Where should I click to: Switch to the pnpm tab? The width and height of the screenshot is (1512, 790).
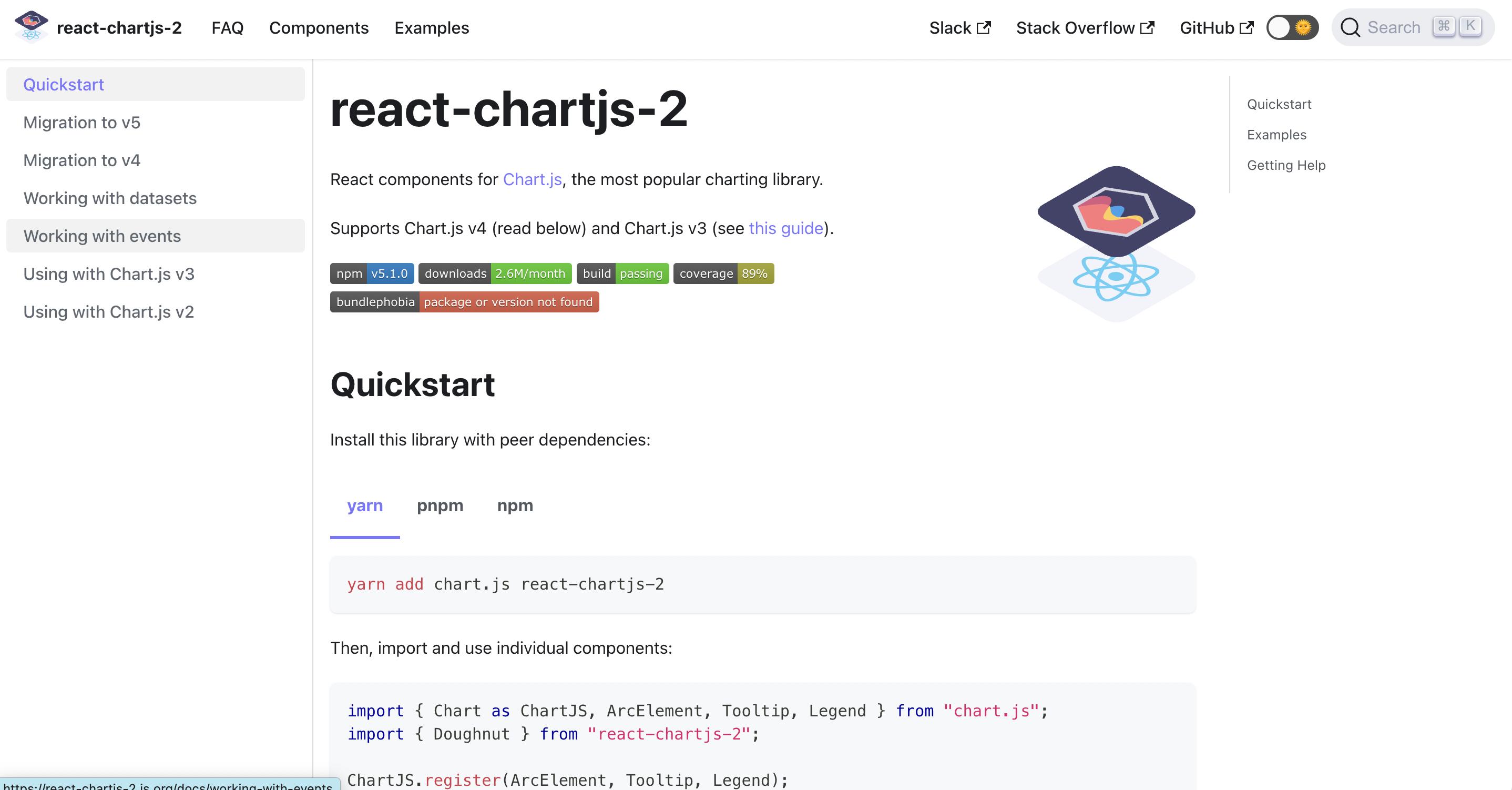pyautogui.click(x=440, y=506)
